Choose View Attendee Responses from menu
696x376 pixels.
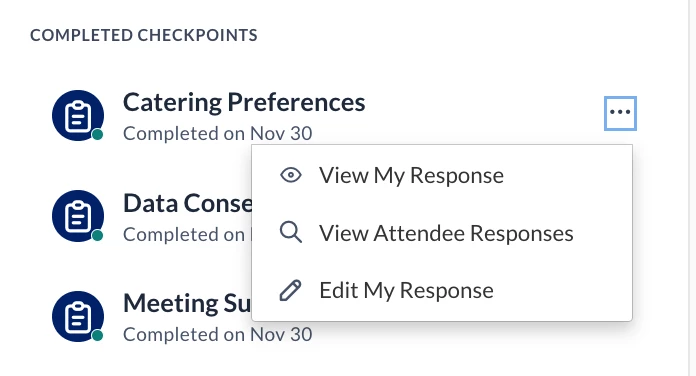pos(442,233)
